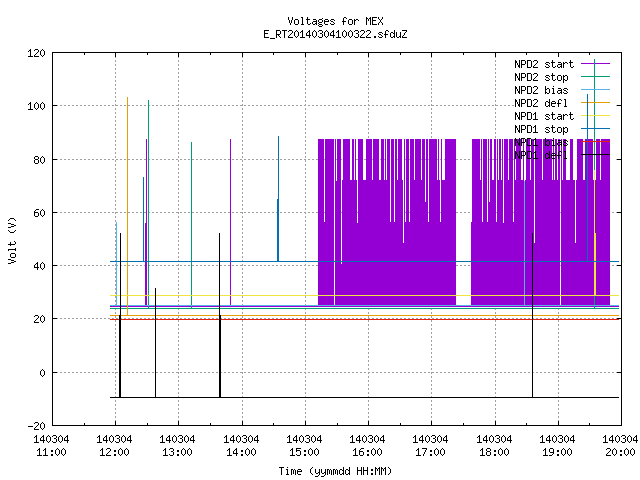This screenshot has width=640, height=480.
Task: Click the tall orange NPD2 defl spike near 12:10
Action: click(127, 206)
